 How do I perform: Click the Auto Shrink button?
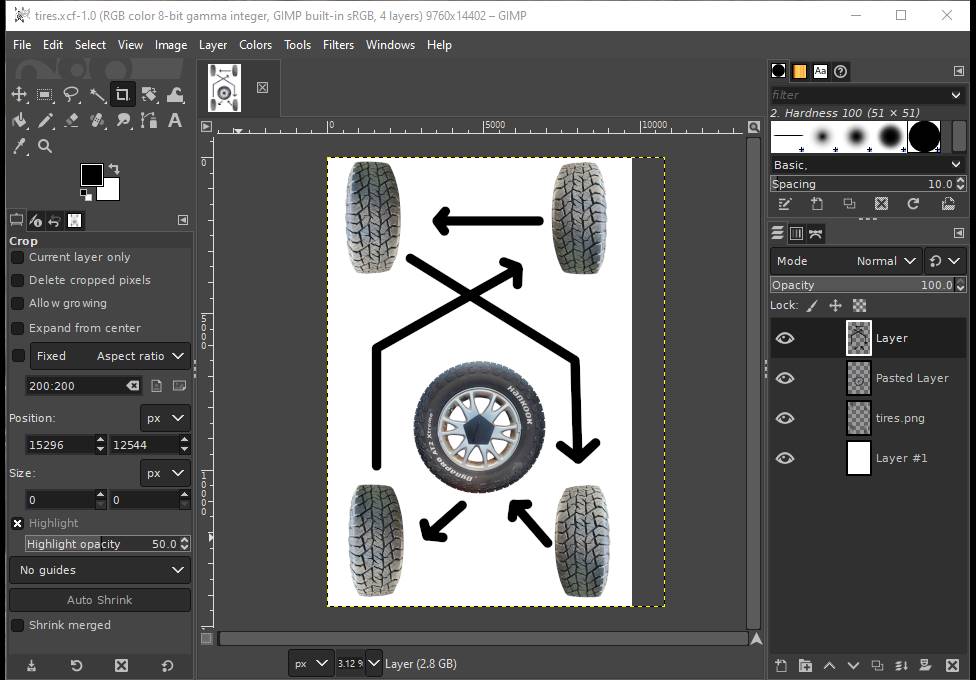point(99,600)
